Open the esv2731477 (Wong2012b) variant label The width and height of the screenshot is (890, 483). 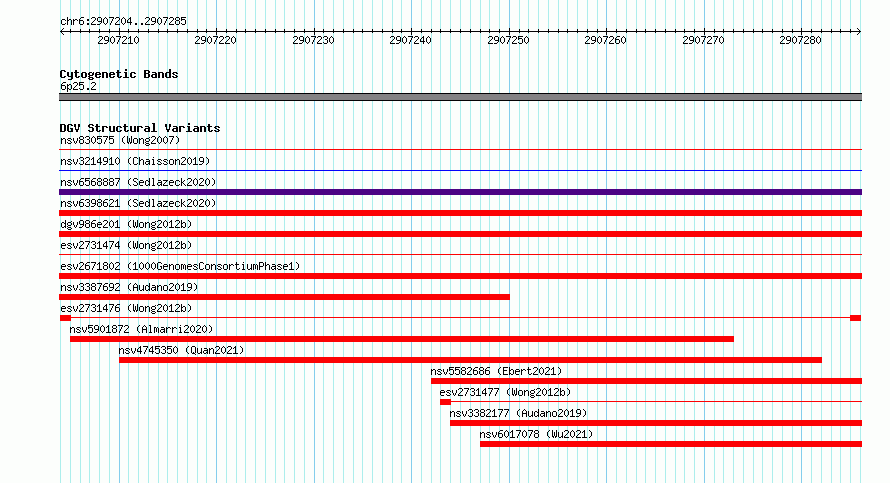[505, 392]
